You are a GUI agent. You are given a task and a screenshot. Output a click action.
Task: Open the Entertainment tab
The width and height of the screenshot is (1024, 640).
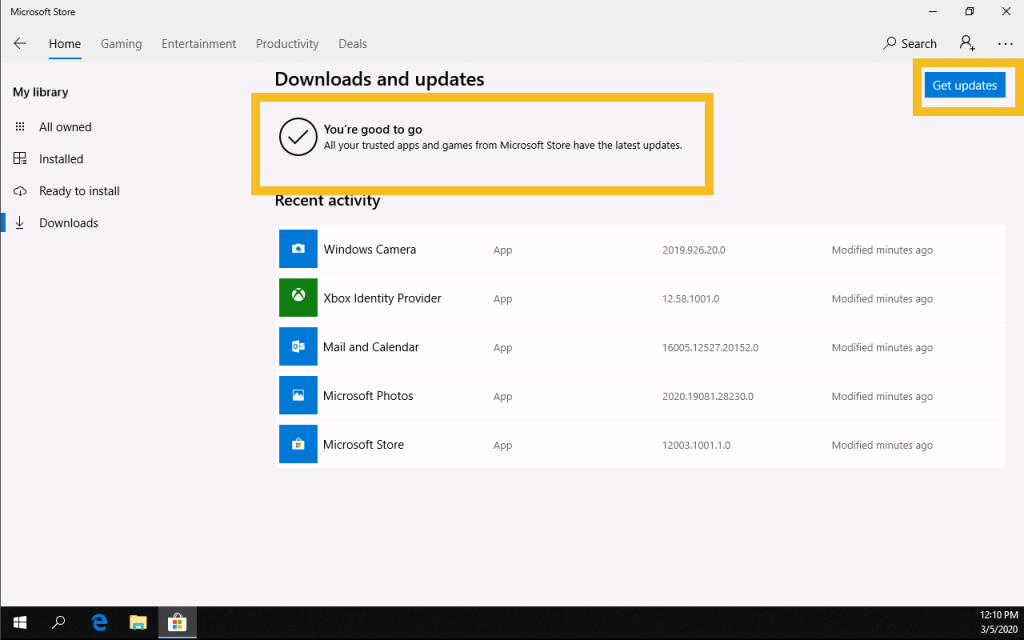click(x=199, y=44)
